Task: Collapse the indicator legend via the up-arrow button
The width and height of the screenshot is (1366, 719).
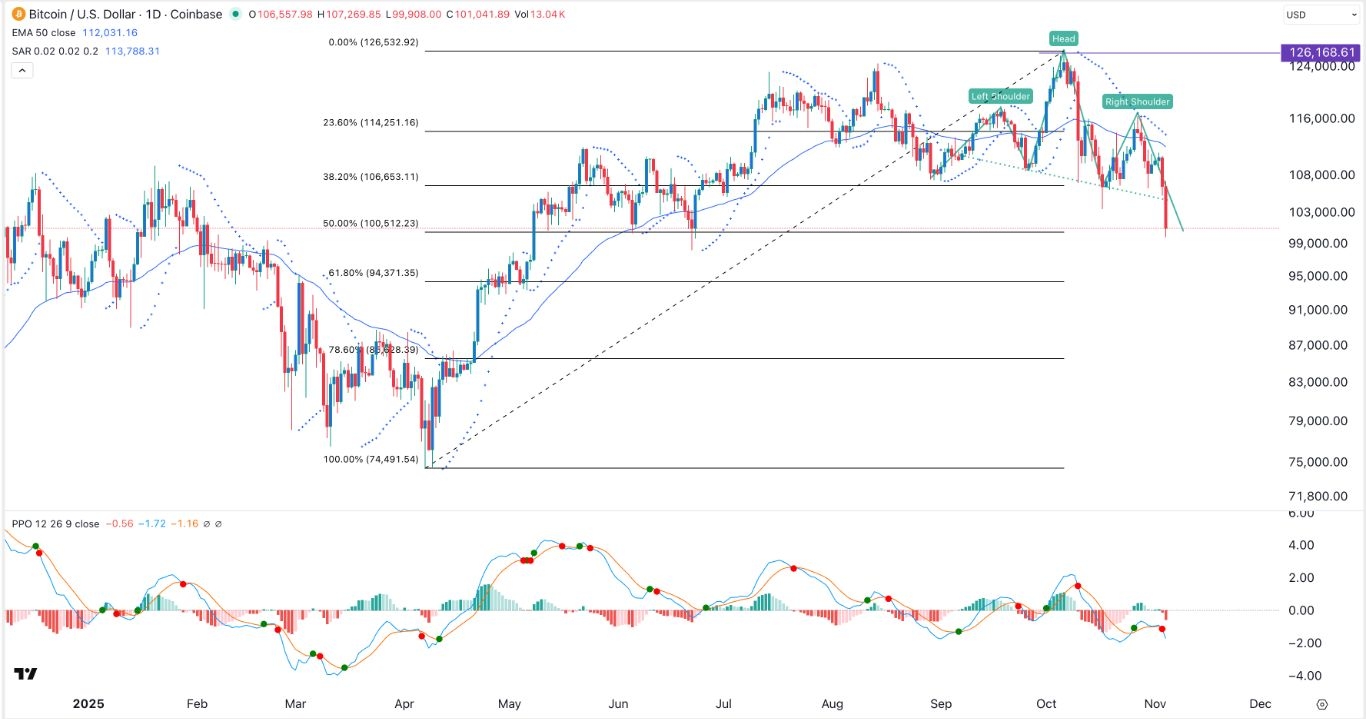Action: 21,69
